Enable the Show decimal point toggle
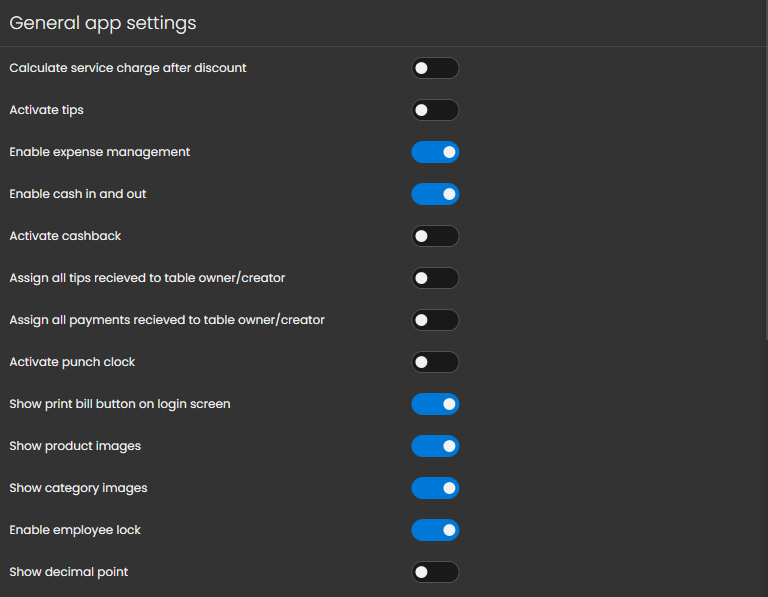 pos(435,572)
